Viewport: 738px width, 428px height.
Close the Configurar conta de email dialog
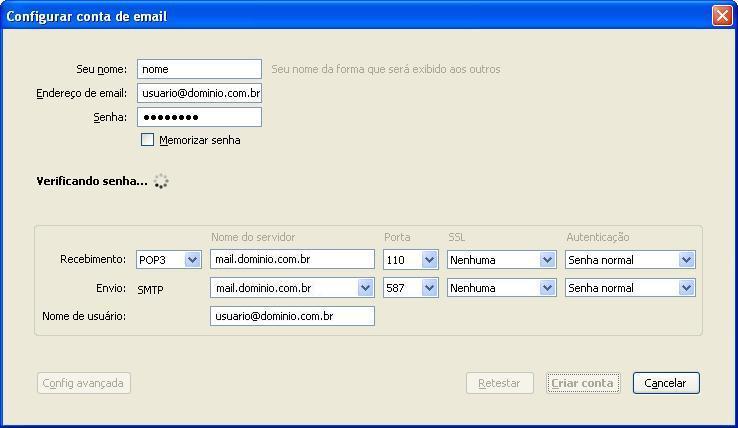click(722, 16)
